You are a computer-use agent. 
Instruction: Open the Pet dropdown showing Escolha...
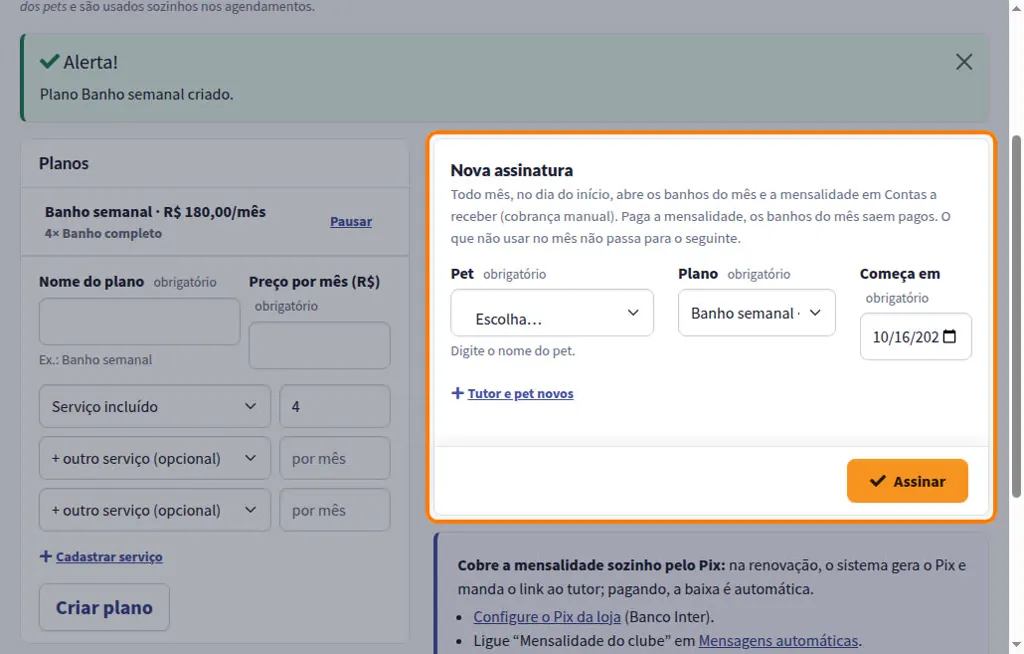pos(552,313)
